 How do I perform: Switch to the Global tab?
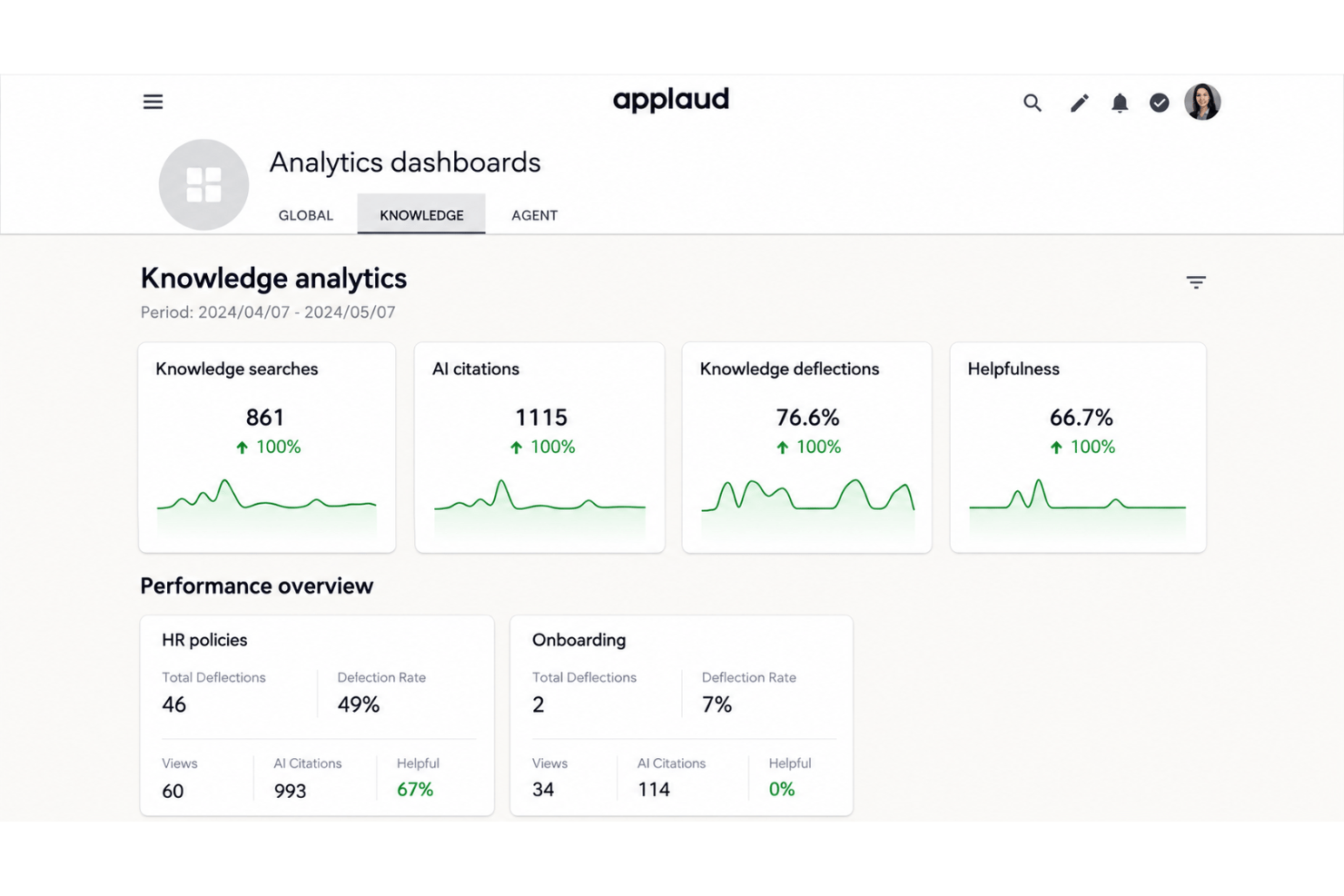306,215
